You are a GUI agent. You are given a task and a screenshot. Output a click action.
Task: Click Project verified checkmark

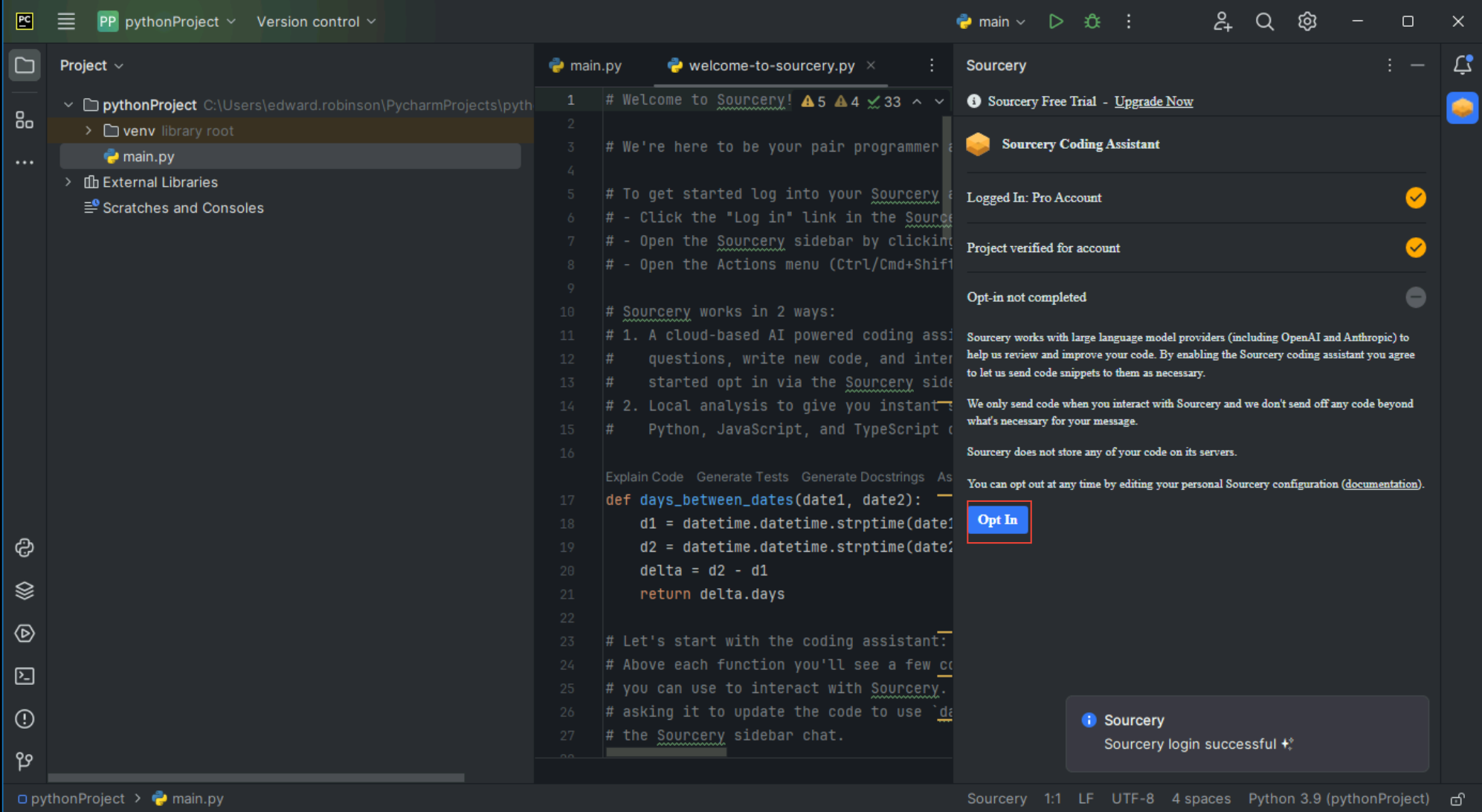(x=1415, y=248)
